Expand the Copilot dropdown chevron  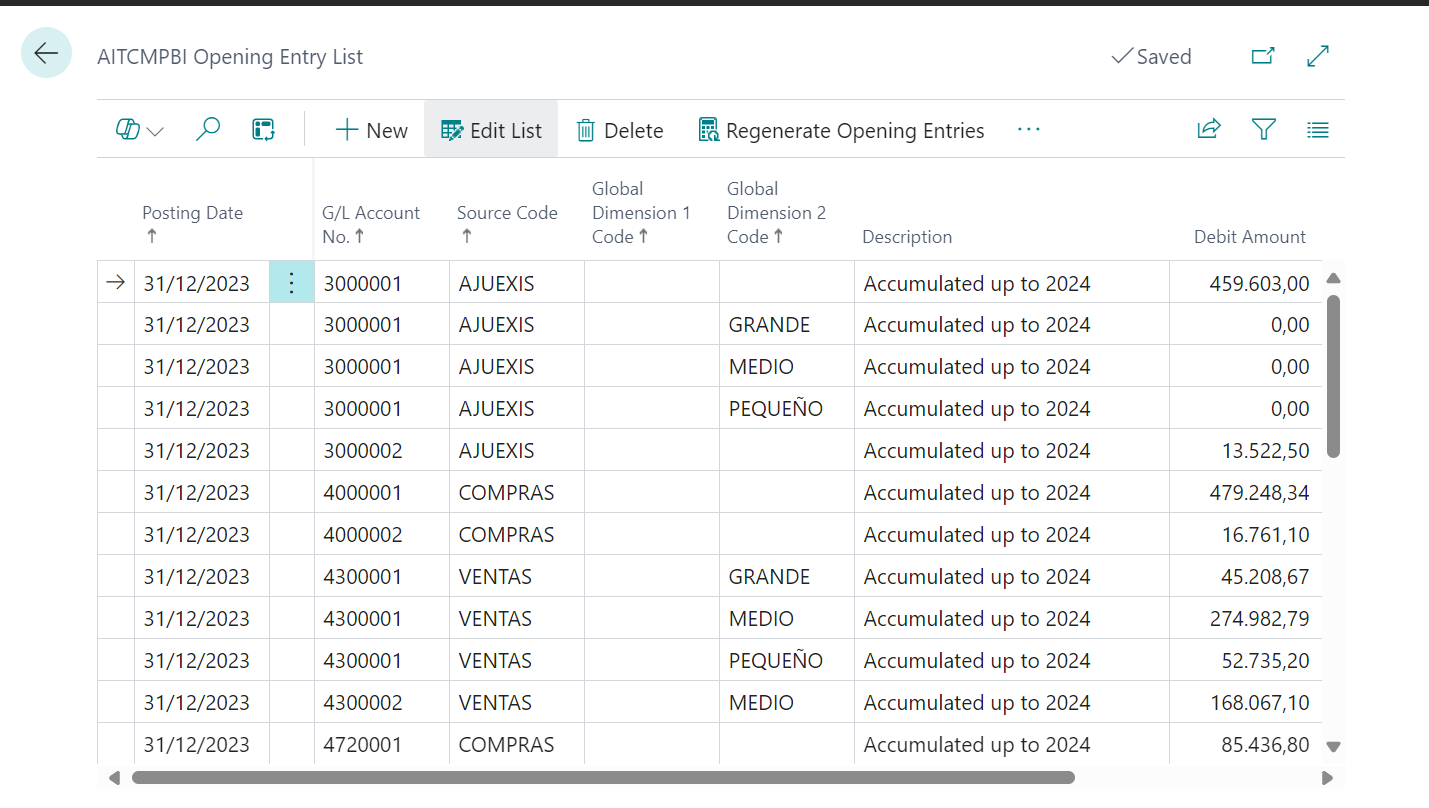pyautogui.click(x=155, y=131)
